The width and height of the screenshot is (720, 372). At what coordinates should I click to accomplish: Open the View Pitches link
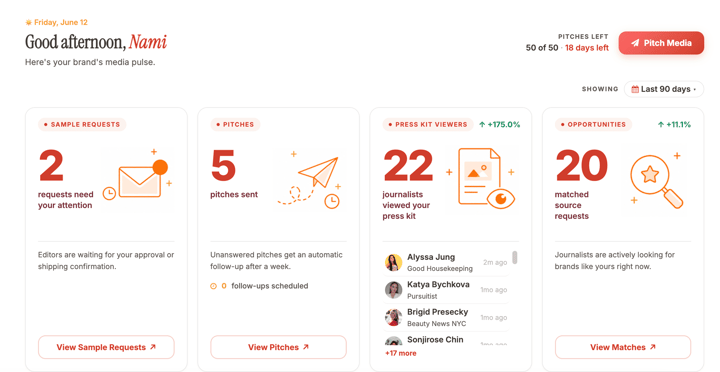pos(278,347)
